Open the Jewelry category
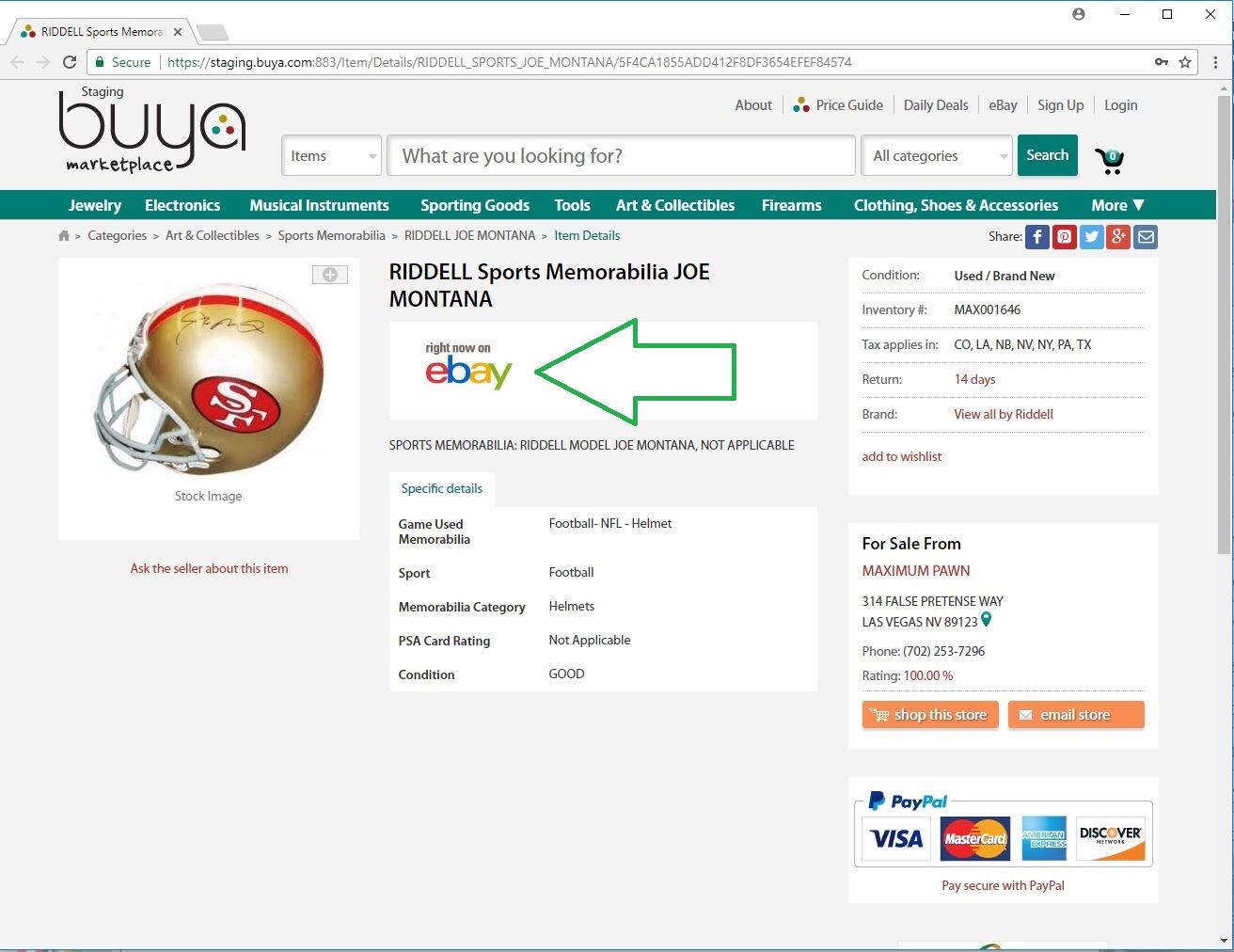Screen dimensions: 1234x952 pos(95,205)
